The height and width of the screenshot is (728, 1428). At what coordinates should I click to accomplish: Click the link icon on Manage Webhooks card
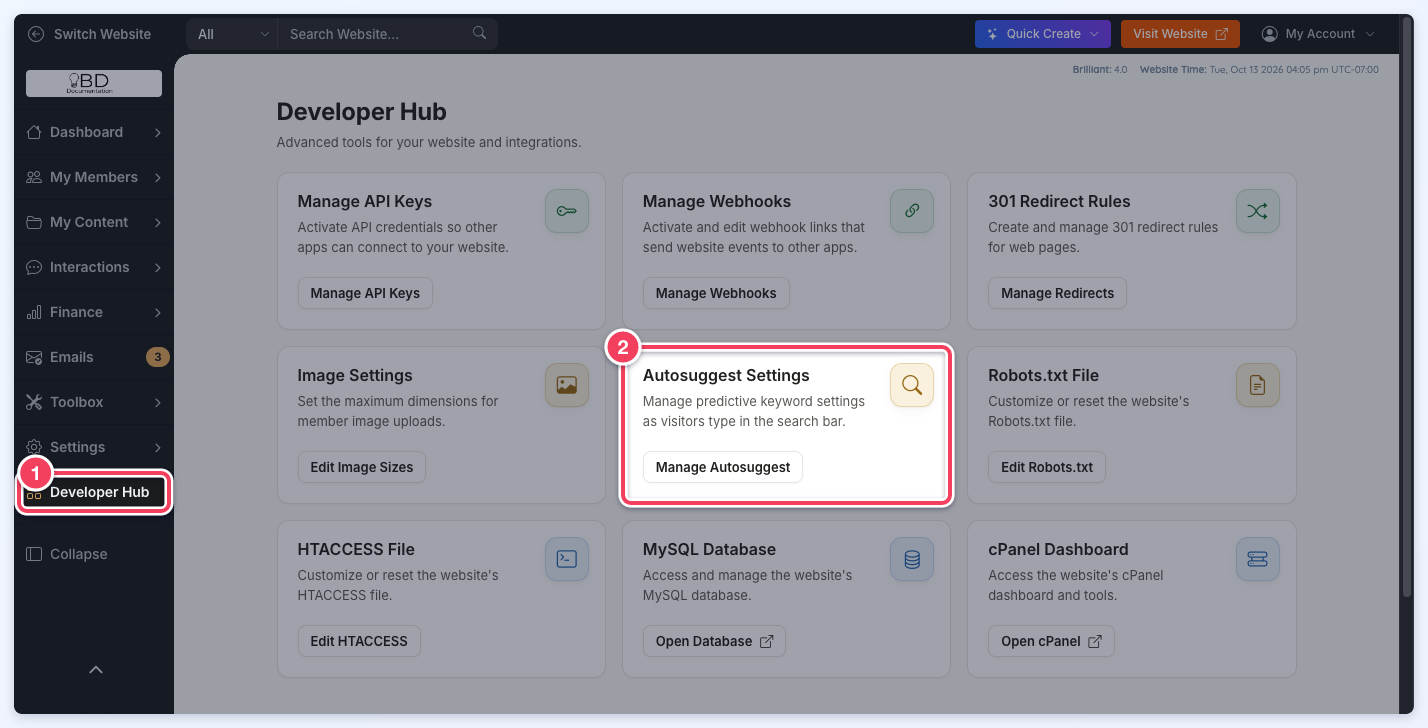tap(912, 211)
